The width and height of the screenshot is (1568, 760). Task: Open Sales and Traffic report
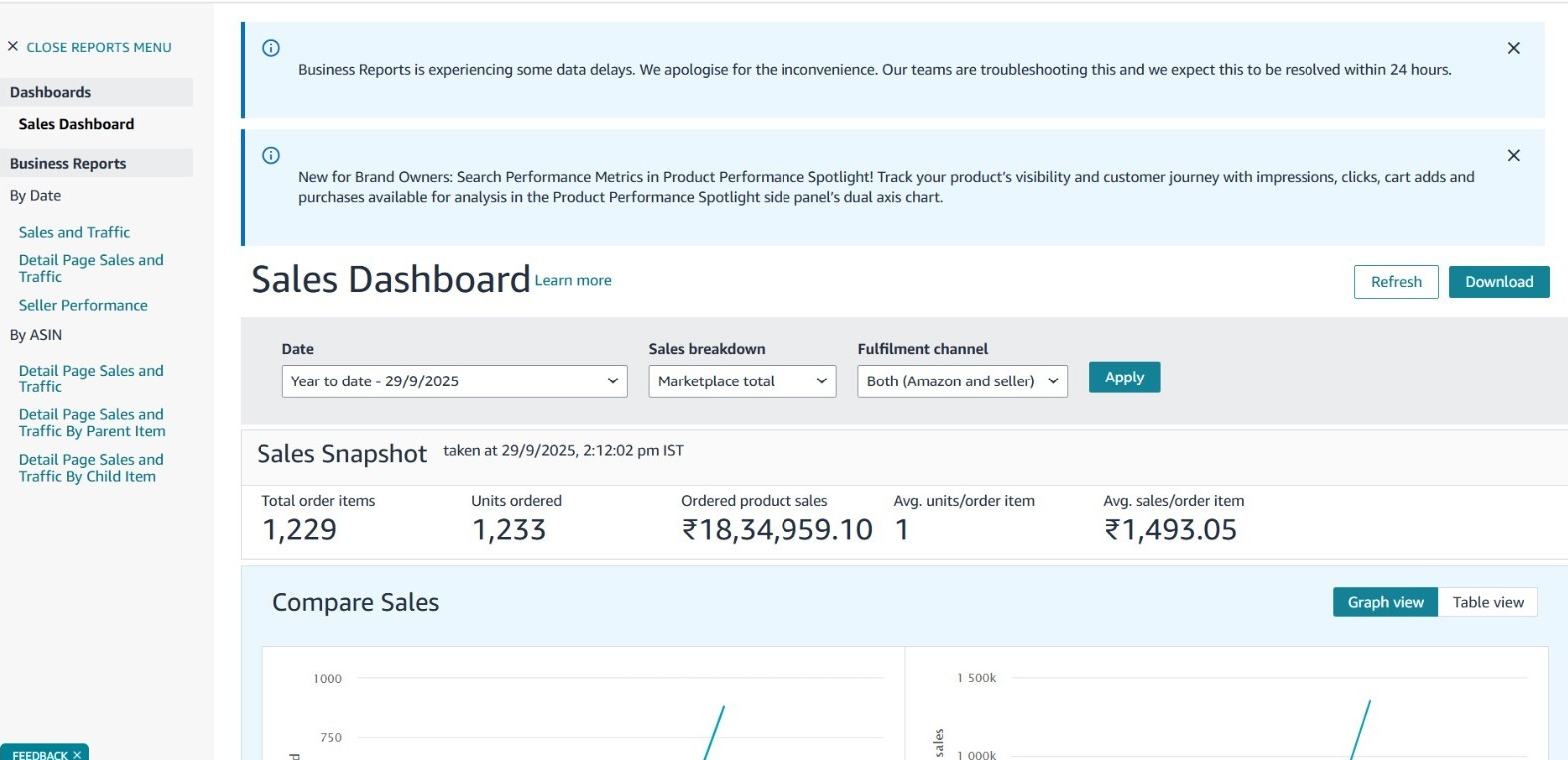74,232
